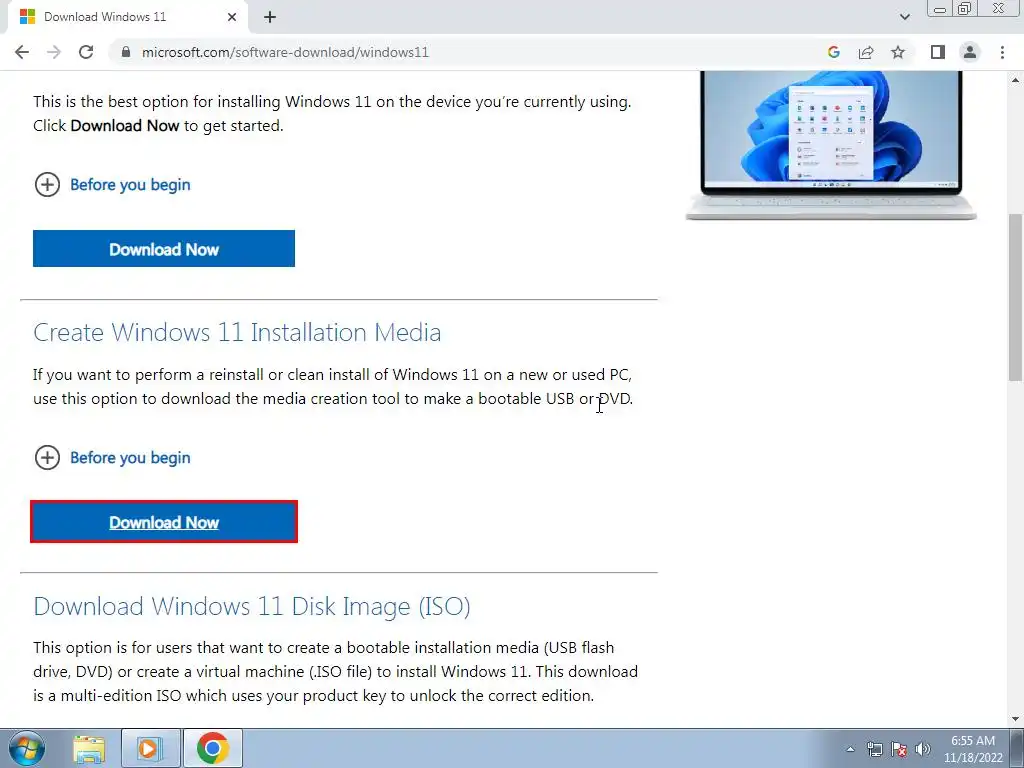Click the Windows 11 laptop image

(x=831, y=145)
